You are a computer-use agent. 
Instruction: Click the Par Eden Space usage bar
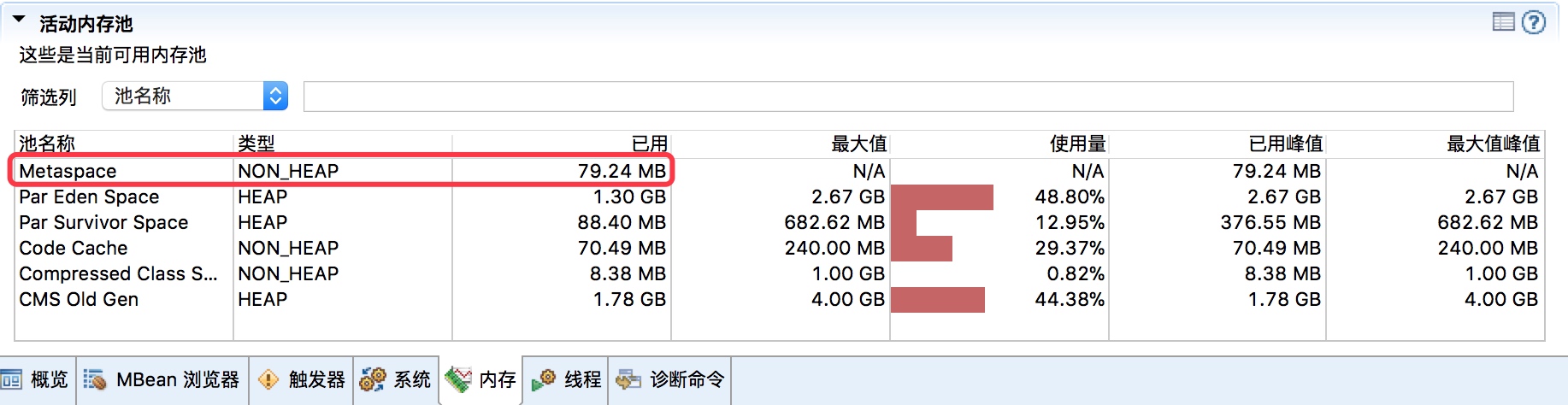(x=942, y=197)
